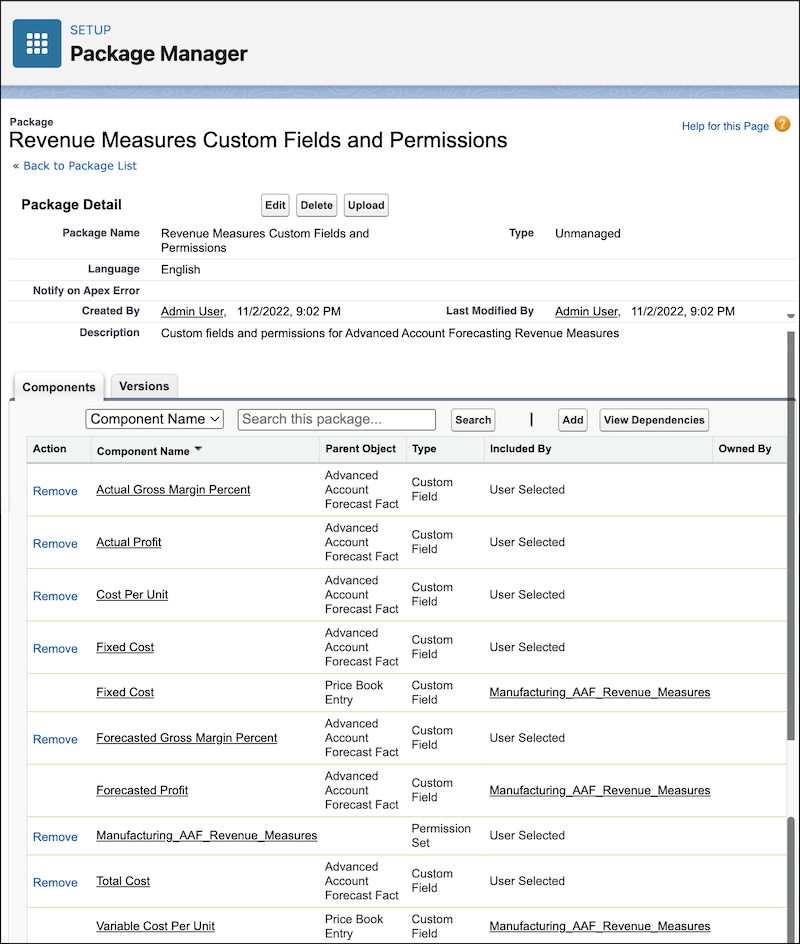Open Included By link for Variable Cost Per Unit
The width and height of the screenshot is (800, 944).
600,927
